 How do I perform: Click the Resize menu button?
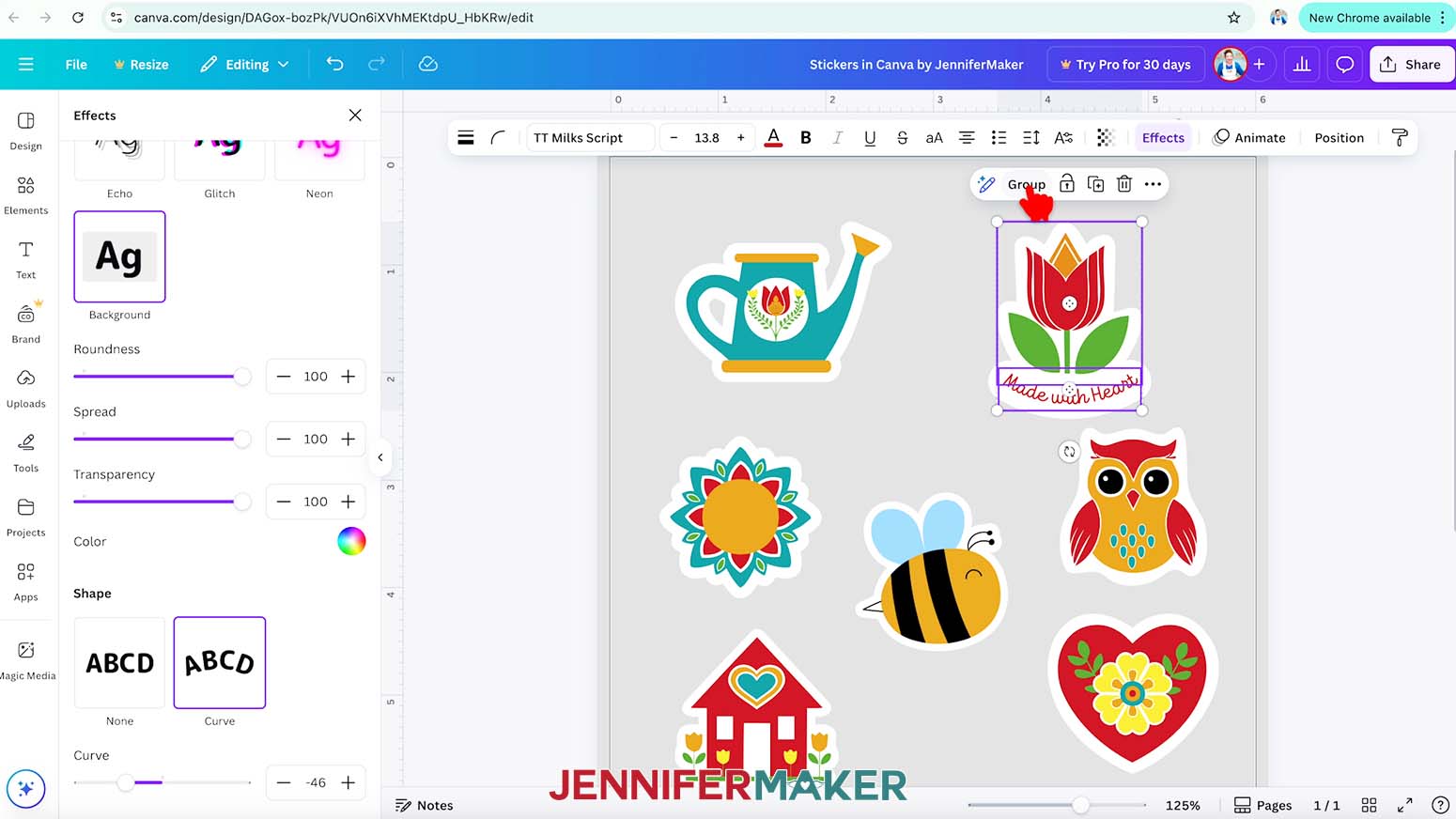141,65
